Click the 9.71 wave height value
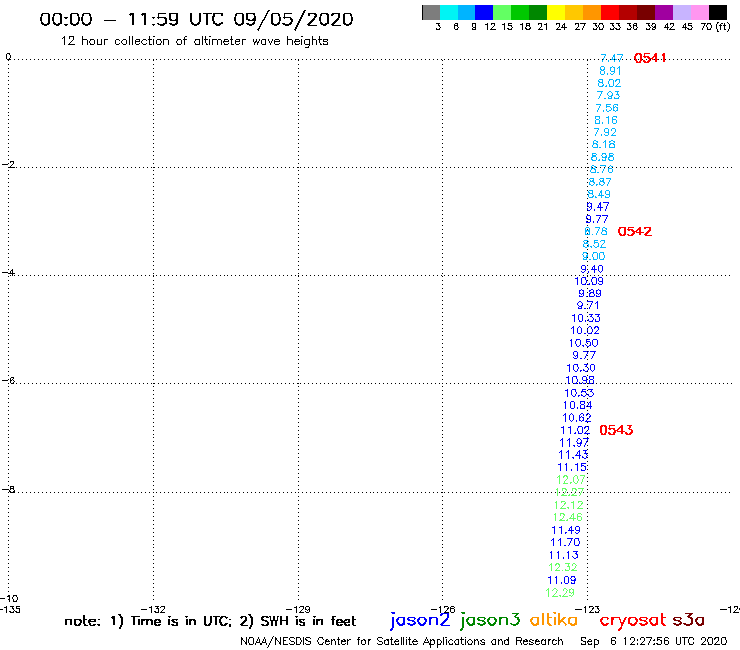The image size is (740, 650). (x=588, y=305)
